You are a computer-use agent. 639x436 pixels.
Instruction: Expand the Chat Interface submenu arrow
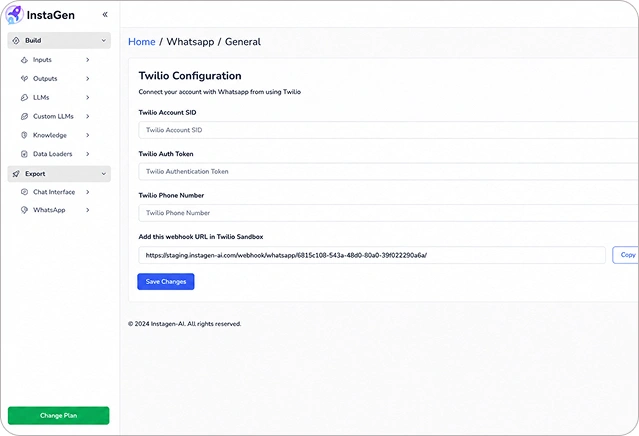(88, 192)
